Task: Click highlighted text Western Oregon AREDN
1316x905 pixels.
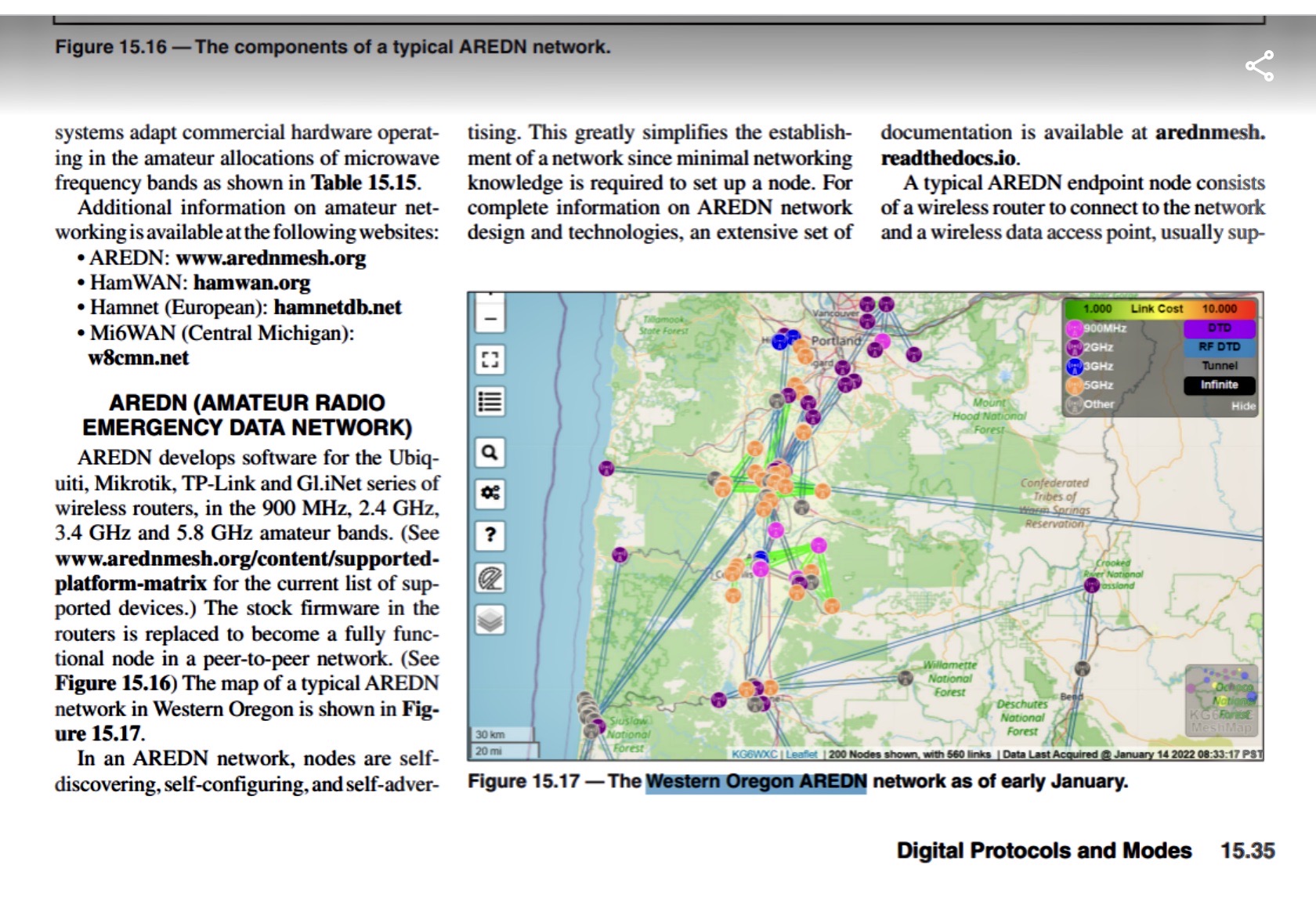Action: [755, 782]
